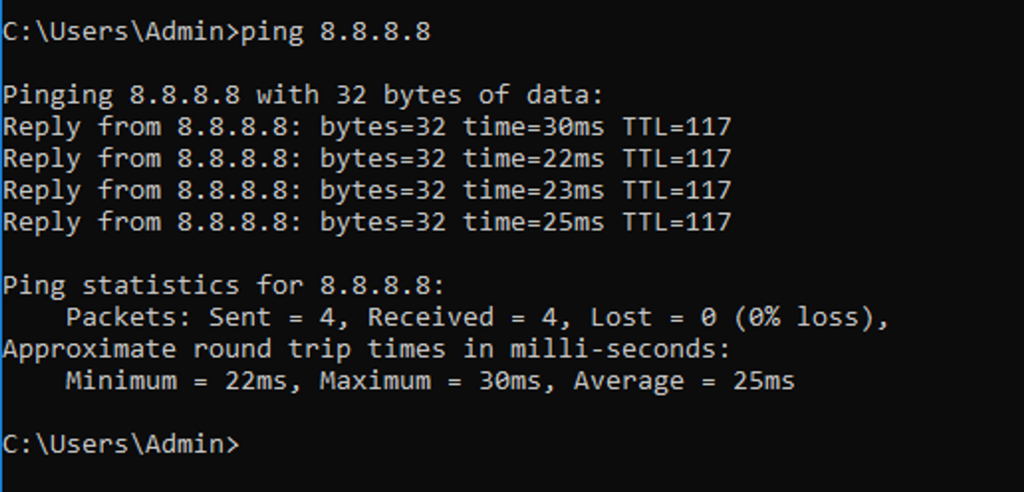
Task: Click the 'Average = 25ms' value
Action: pyautogui.click(x=684, y=381)
